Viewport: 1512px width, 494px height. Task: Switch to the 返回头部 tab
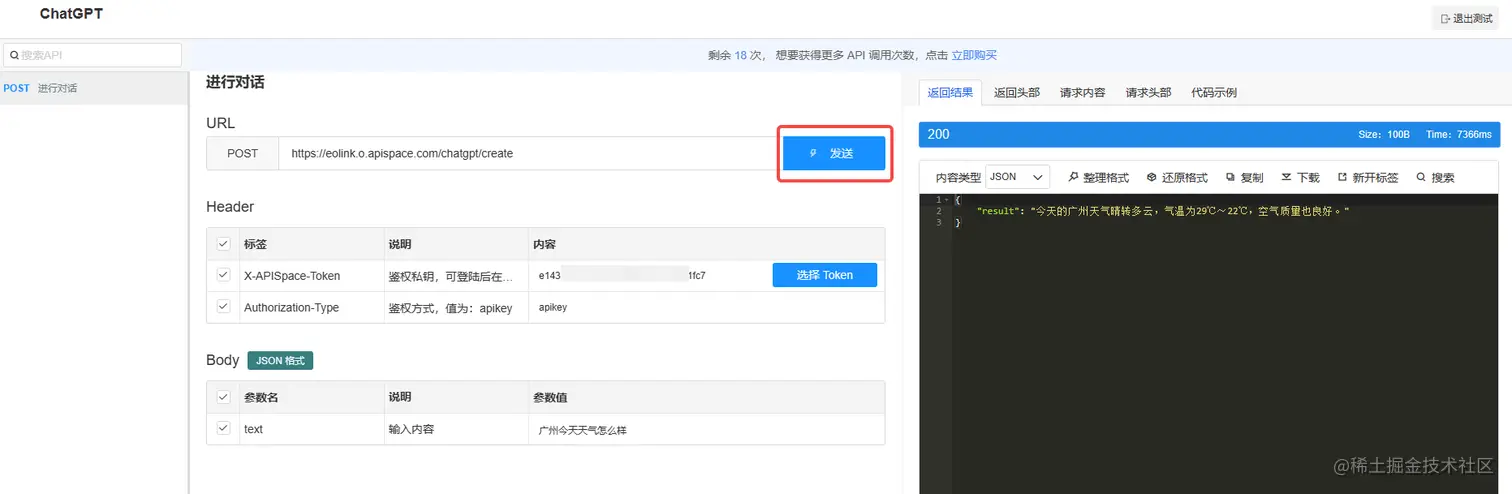coord(1017,92)
